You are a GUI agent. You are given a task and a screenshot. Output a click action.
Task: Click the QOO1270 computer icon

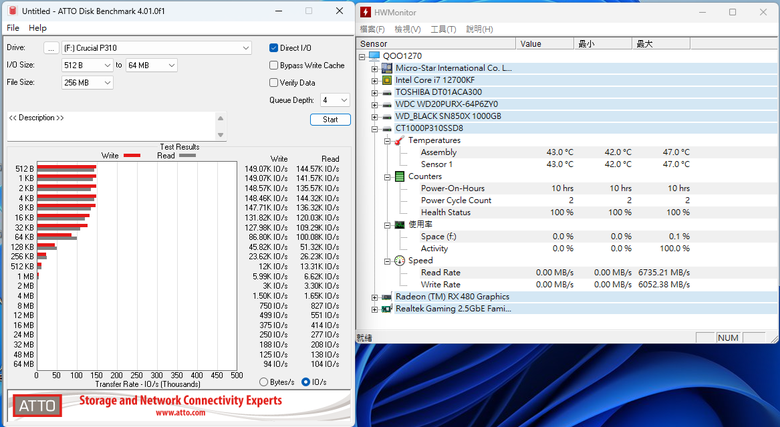(375, 56)
